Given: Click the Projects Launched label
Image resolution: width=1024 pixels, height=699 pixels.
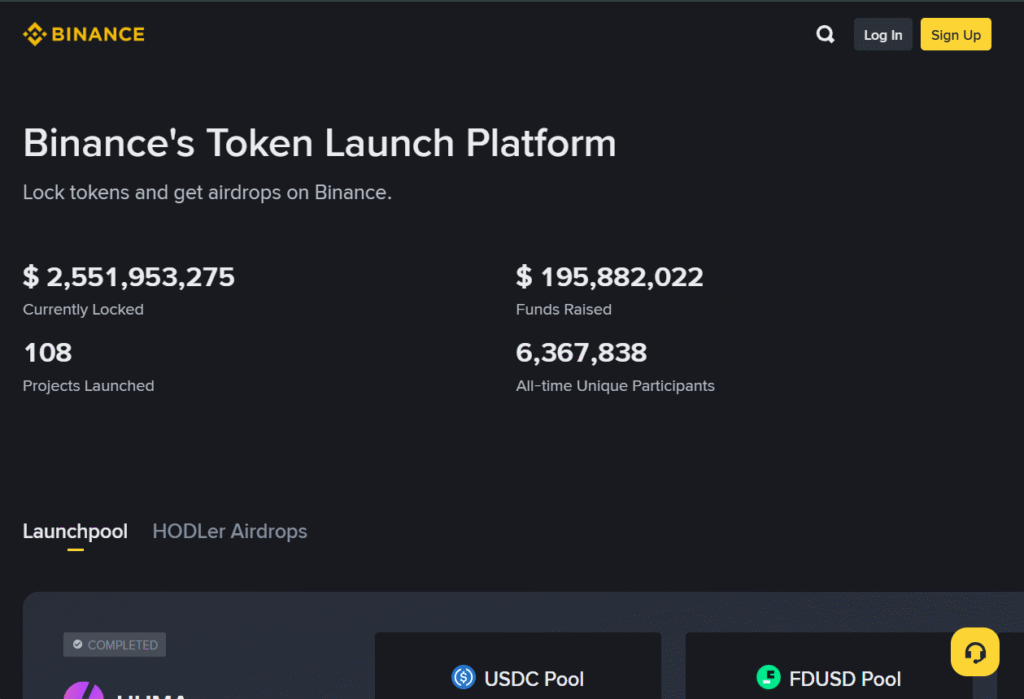Looking at the screenshot, I should [x=88, y=386].
